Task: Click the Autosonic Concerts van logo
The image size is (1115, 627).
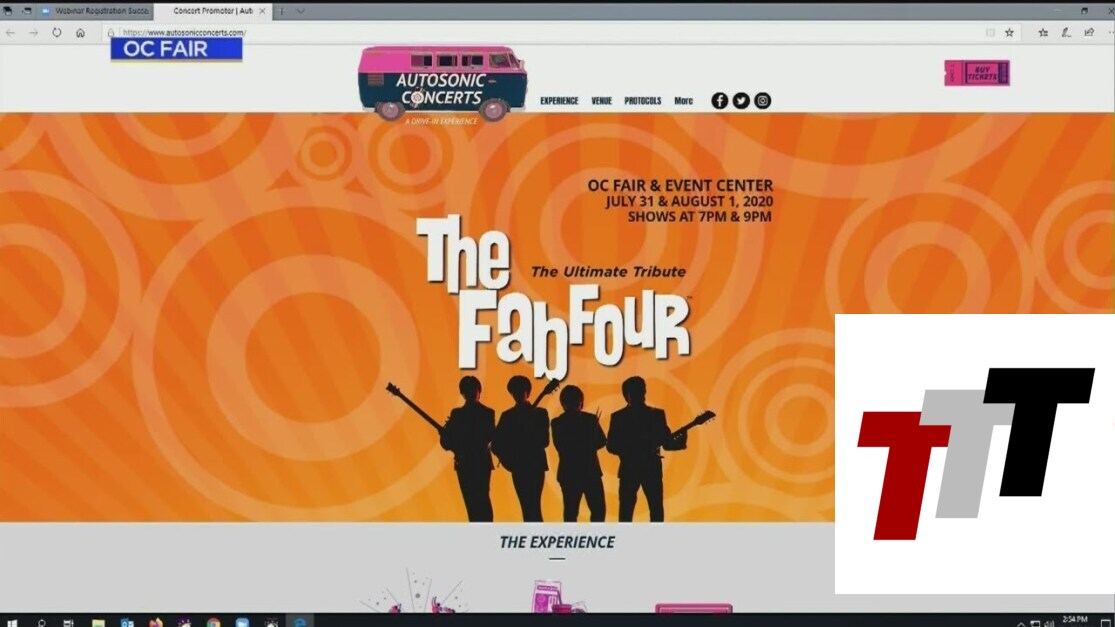Action: coord(442,84)
